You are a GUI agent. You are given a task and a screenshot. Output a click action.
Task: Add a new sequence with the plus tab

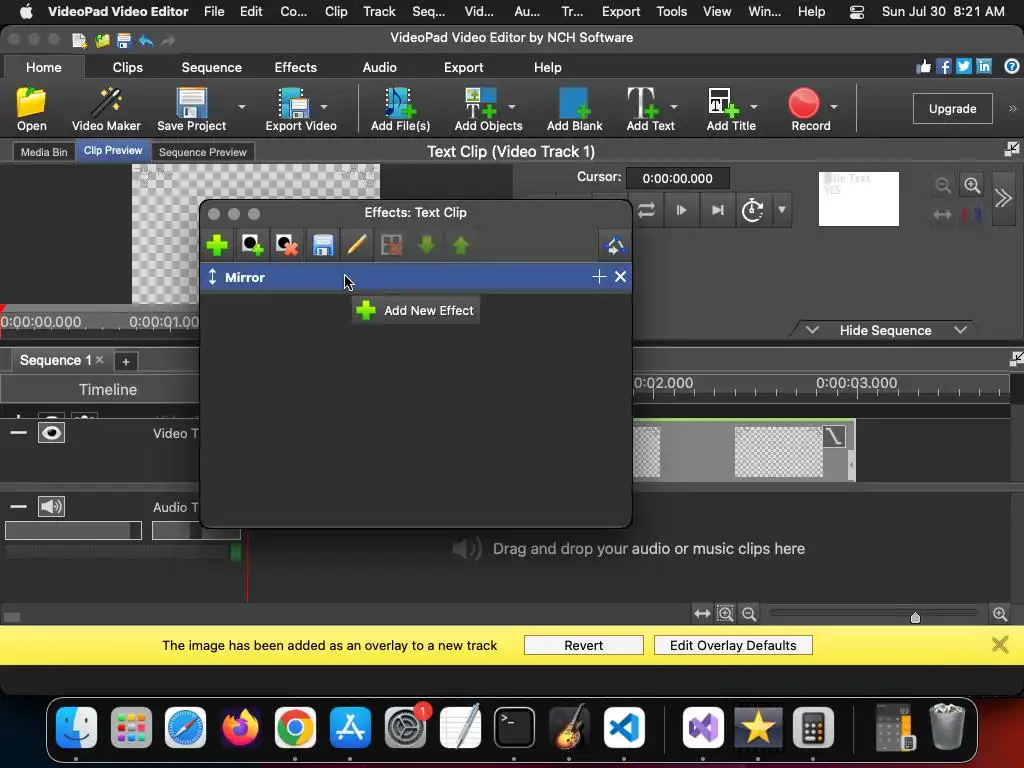pos(126,361)
